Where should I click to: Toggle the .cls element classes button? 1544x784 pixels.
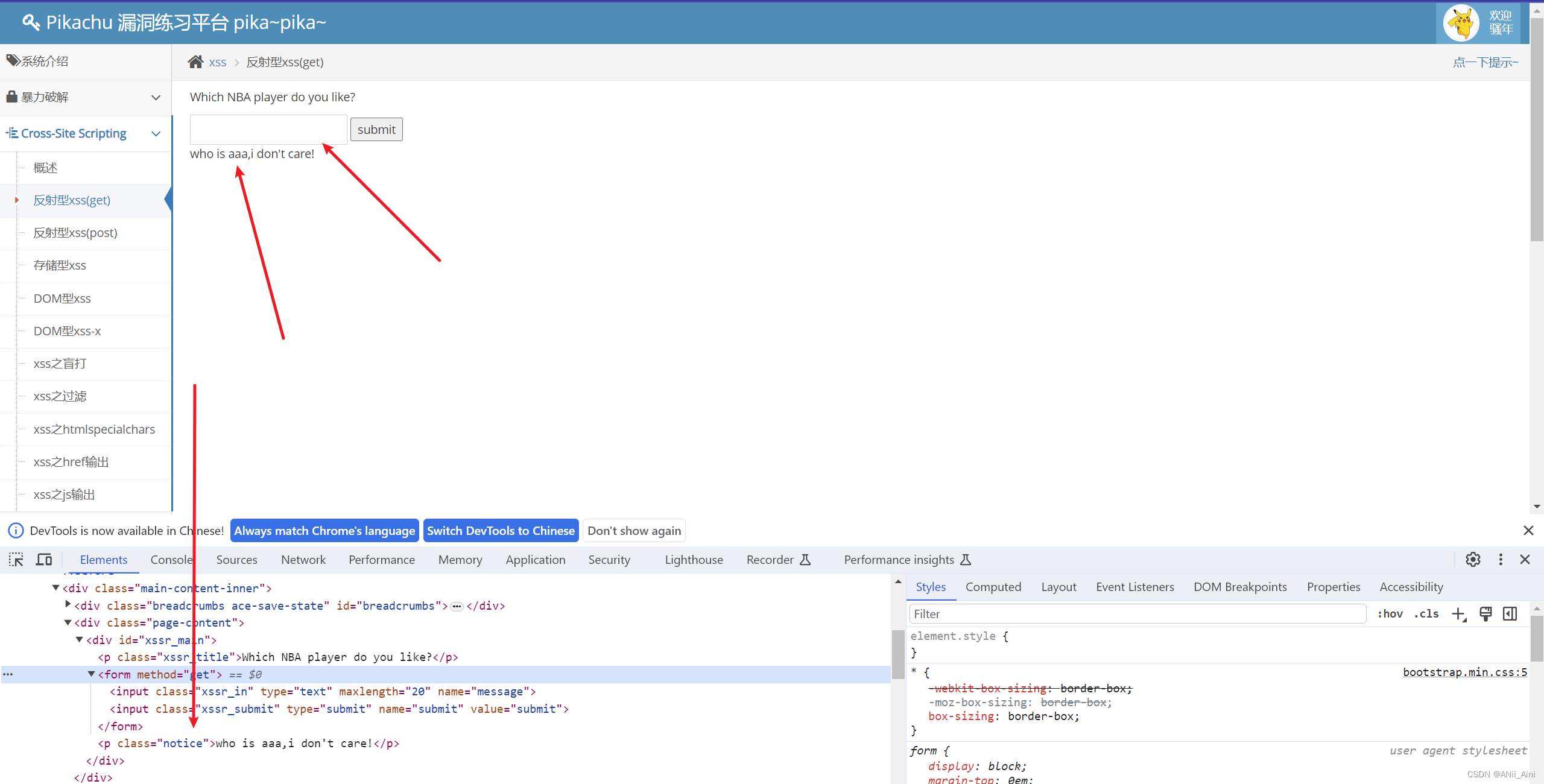pos(1426,614)
